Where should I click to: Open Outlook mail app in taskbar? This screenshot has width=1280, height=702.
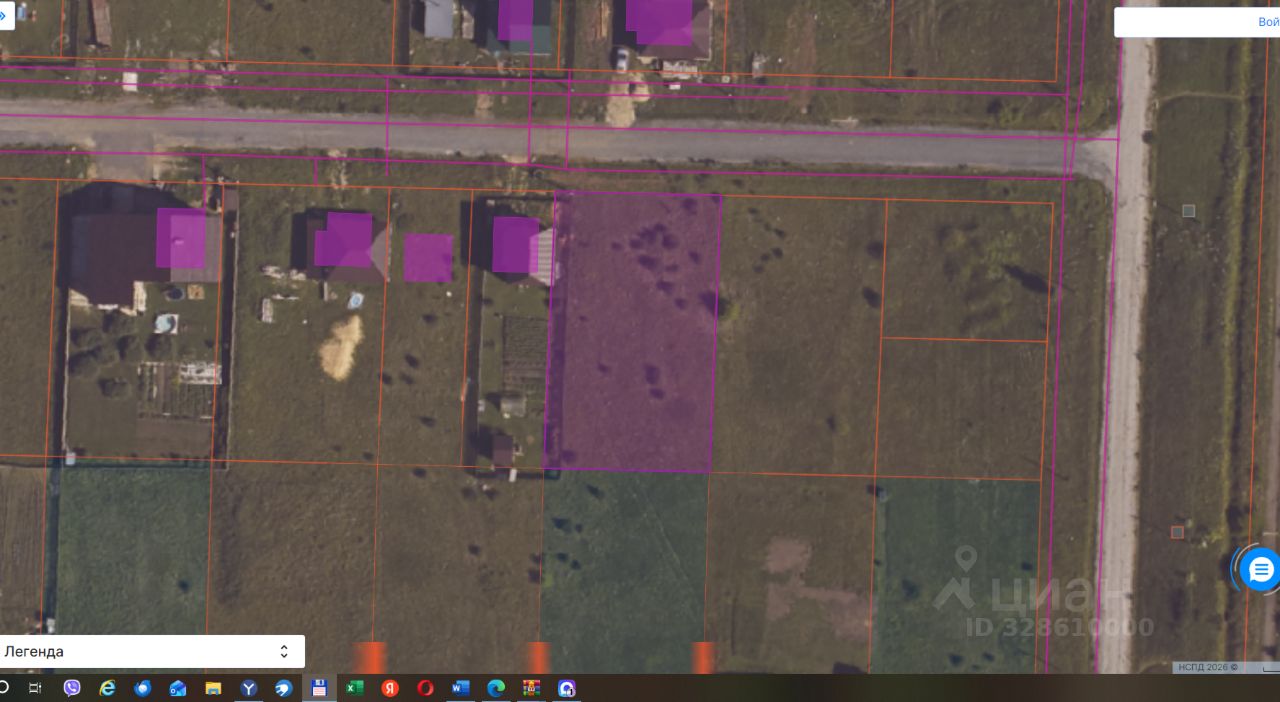pos(178,688)
